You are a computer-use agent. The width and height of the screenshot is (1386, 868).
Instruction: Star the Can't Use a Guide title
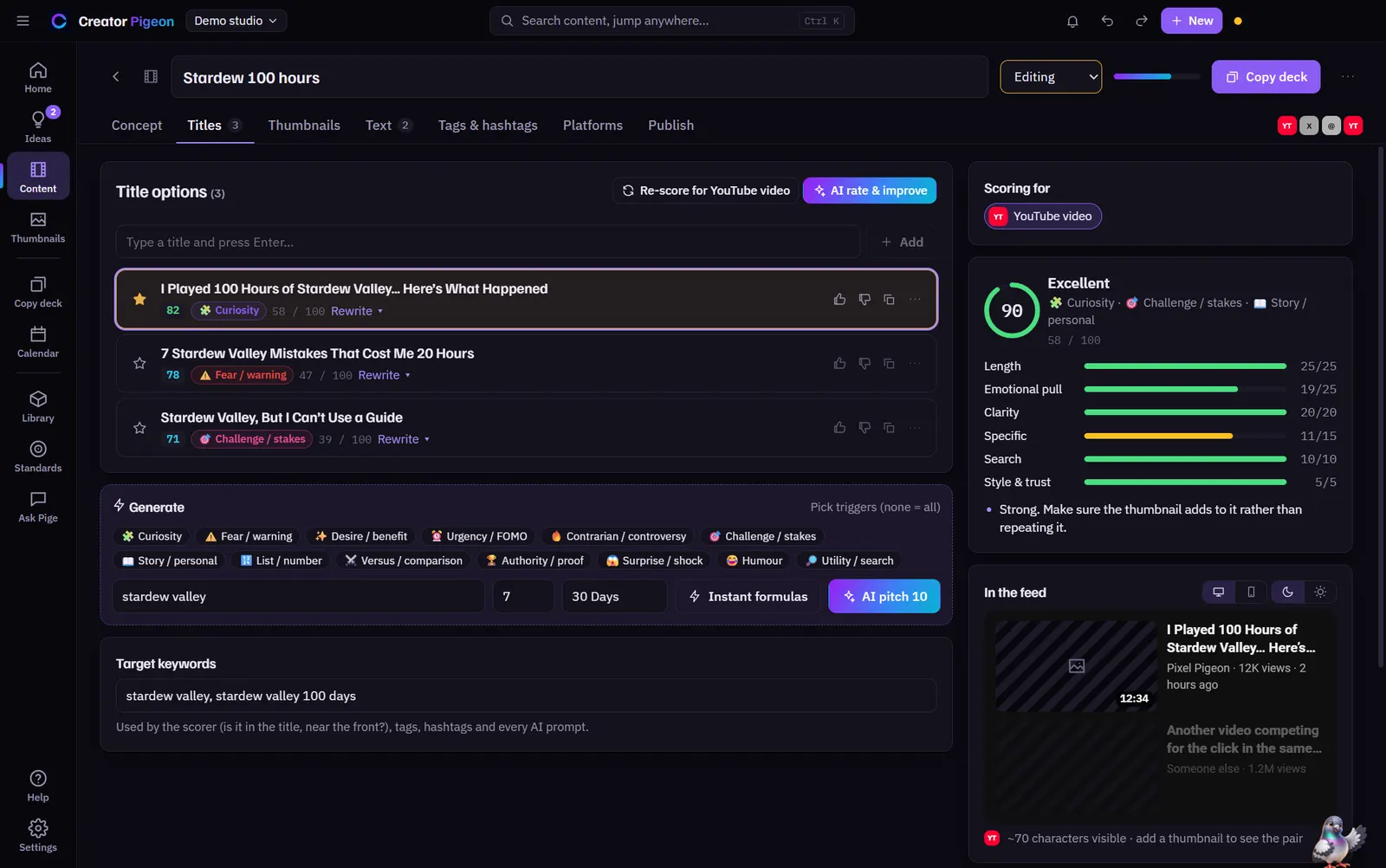tap(139, 428)
